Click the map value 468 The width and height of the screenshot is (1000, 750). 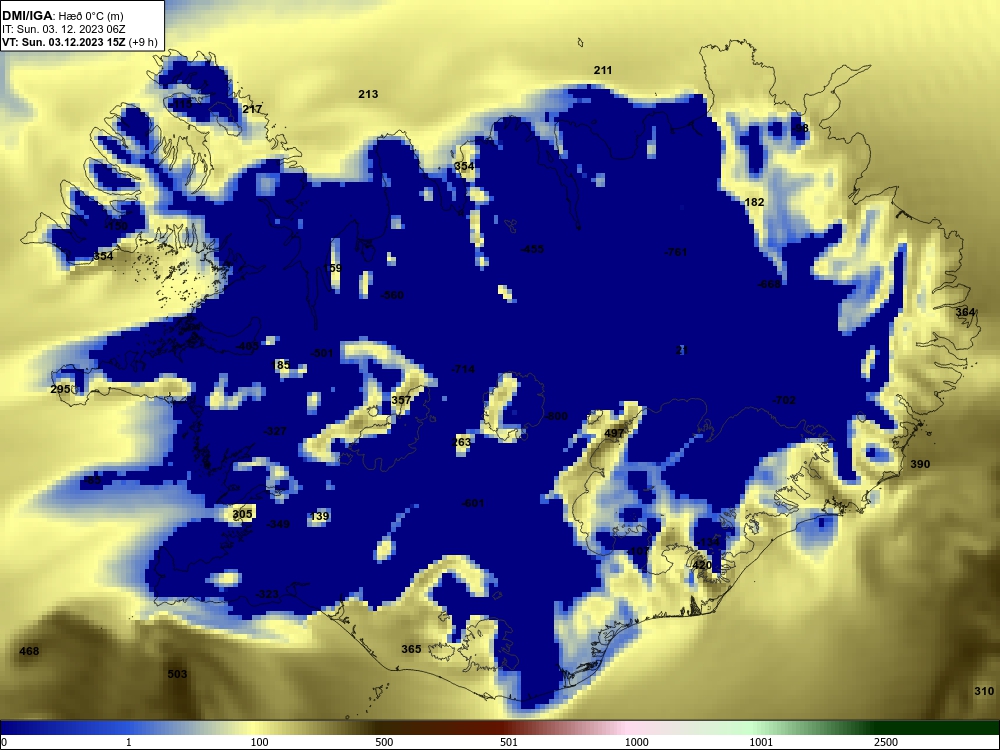(29, 651)
